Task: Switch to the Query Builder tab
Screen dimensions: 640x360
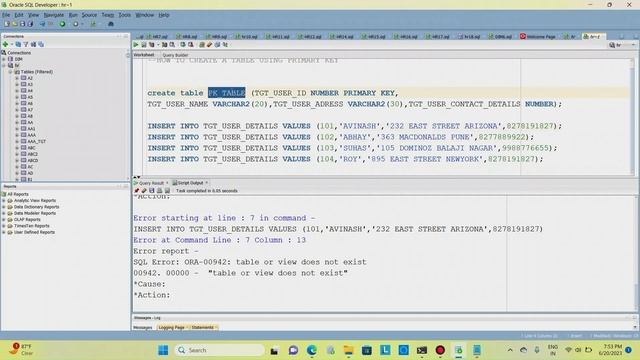Action: click(175, 55)
